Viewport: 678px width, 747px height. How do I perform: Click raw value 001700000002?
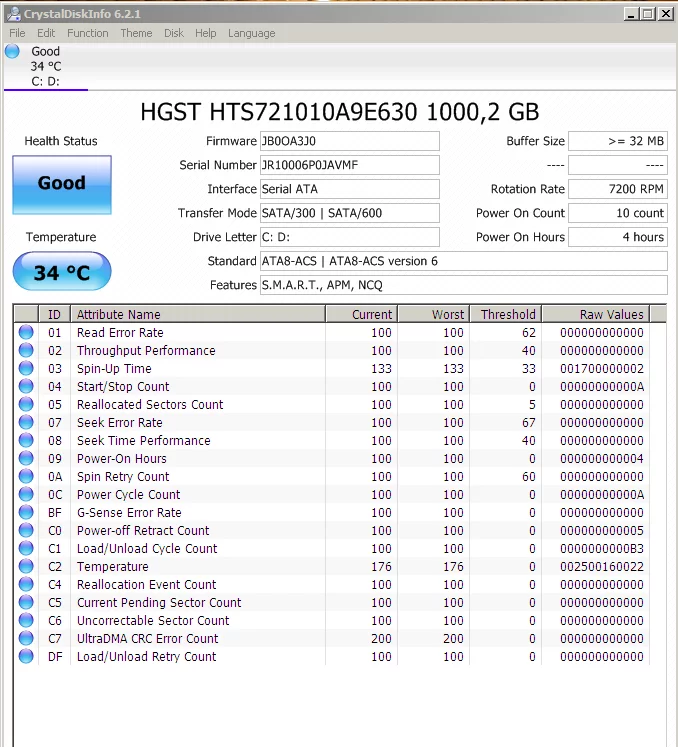click(x=602, y=369)
